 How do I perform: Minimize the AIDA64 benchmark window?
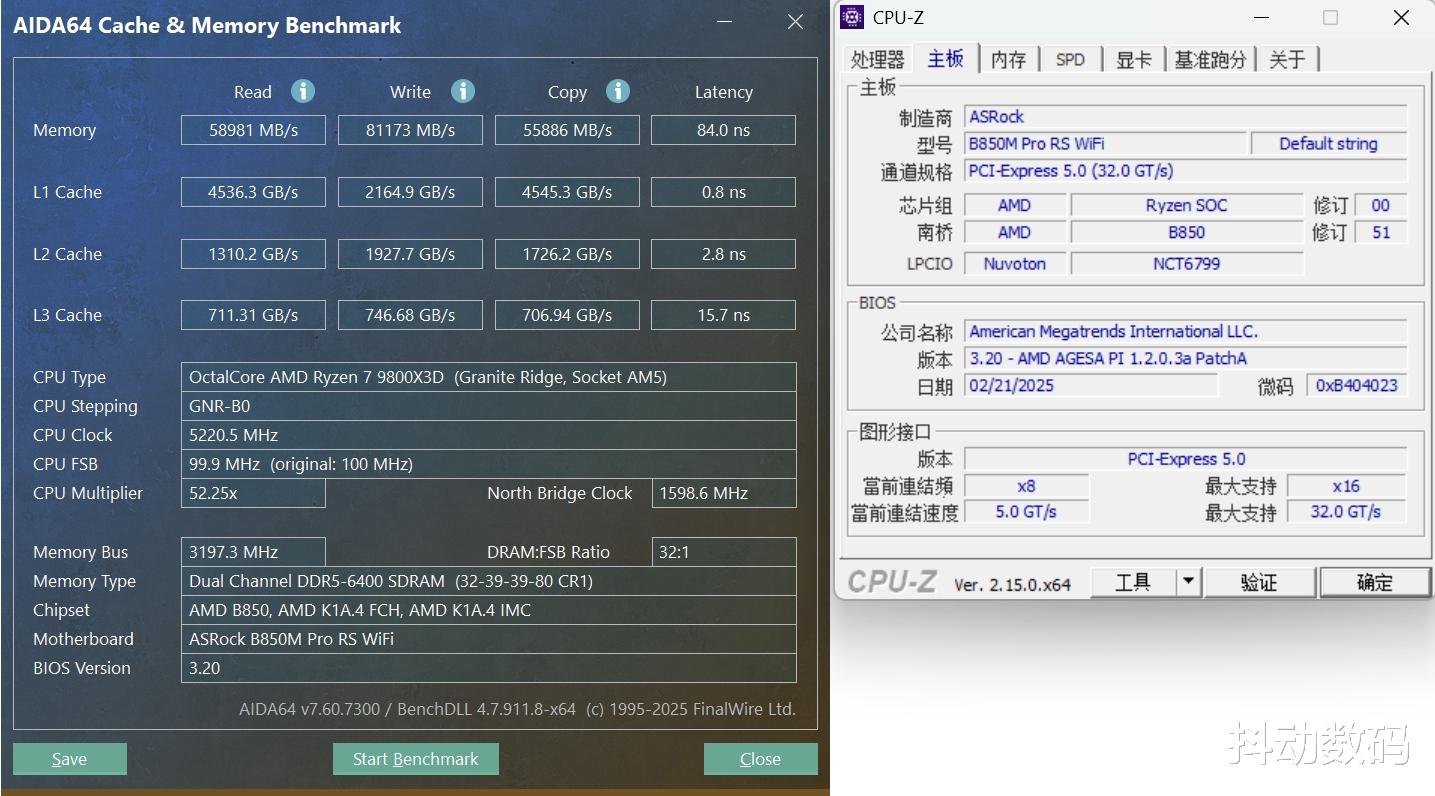(726, 22)
